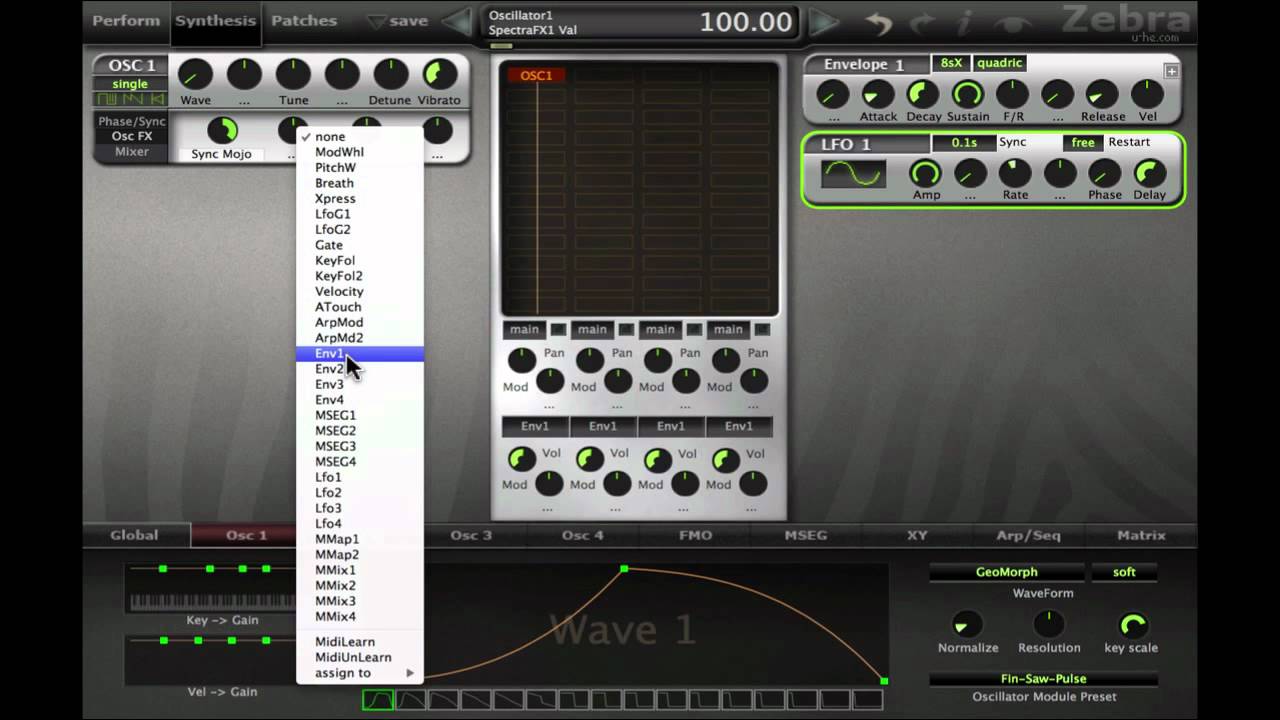The image size is (1280, 720).
Task: Click the LFO 1 sine waveform display
Action: (853, 174)
